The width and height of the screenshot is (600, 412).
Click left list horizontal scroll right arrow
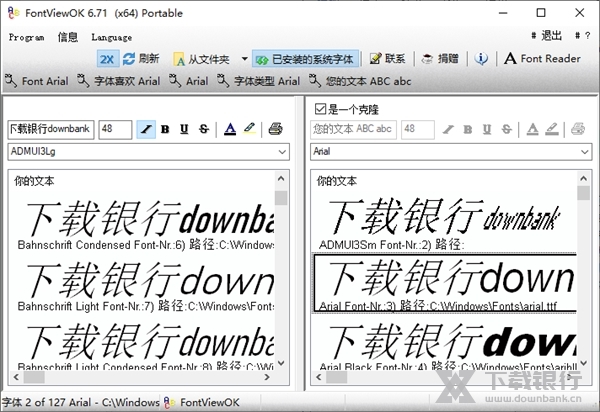pos(267,377)
